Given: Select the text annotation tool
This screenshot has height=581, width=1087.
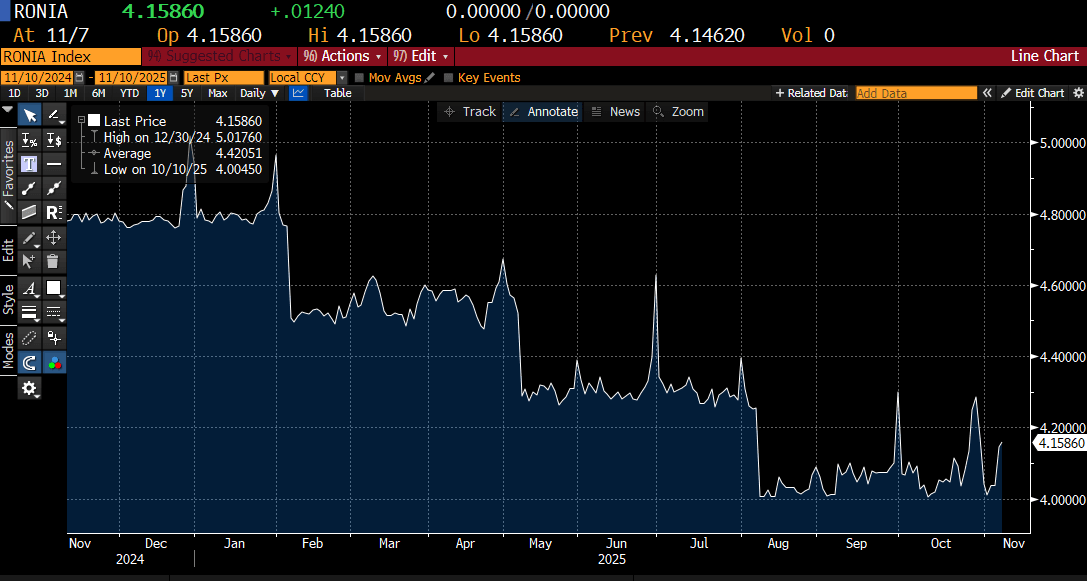Looking at the screenshot, I should pos(30,163).
